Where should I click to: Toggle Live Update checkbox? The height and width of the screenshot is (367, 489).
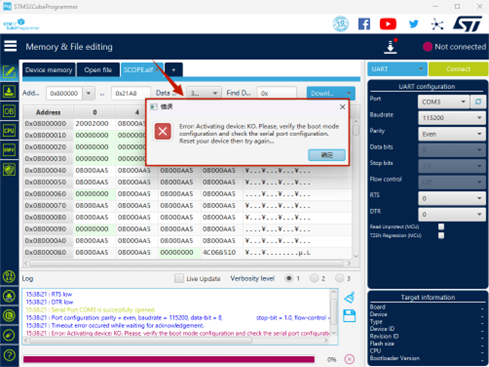point(179,278)
